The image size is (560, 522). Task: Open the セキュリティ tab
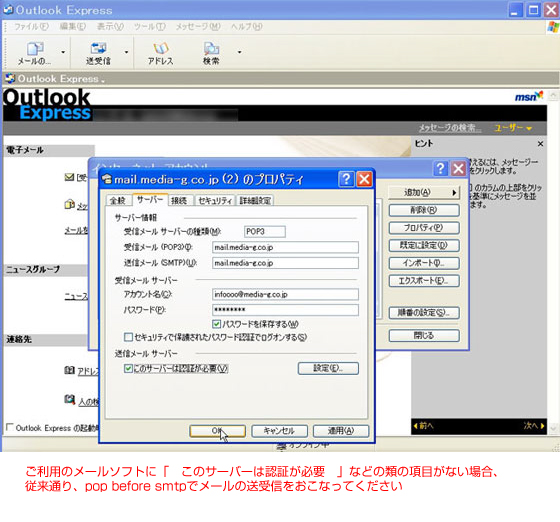215,200
